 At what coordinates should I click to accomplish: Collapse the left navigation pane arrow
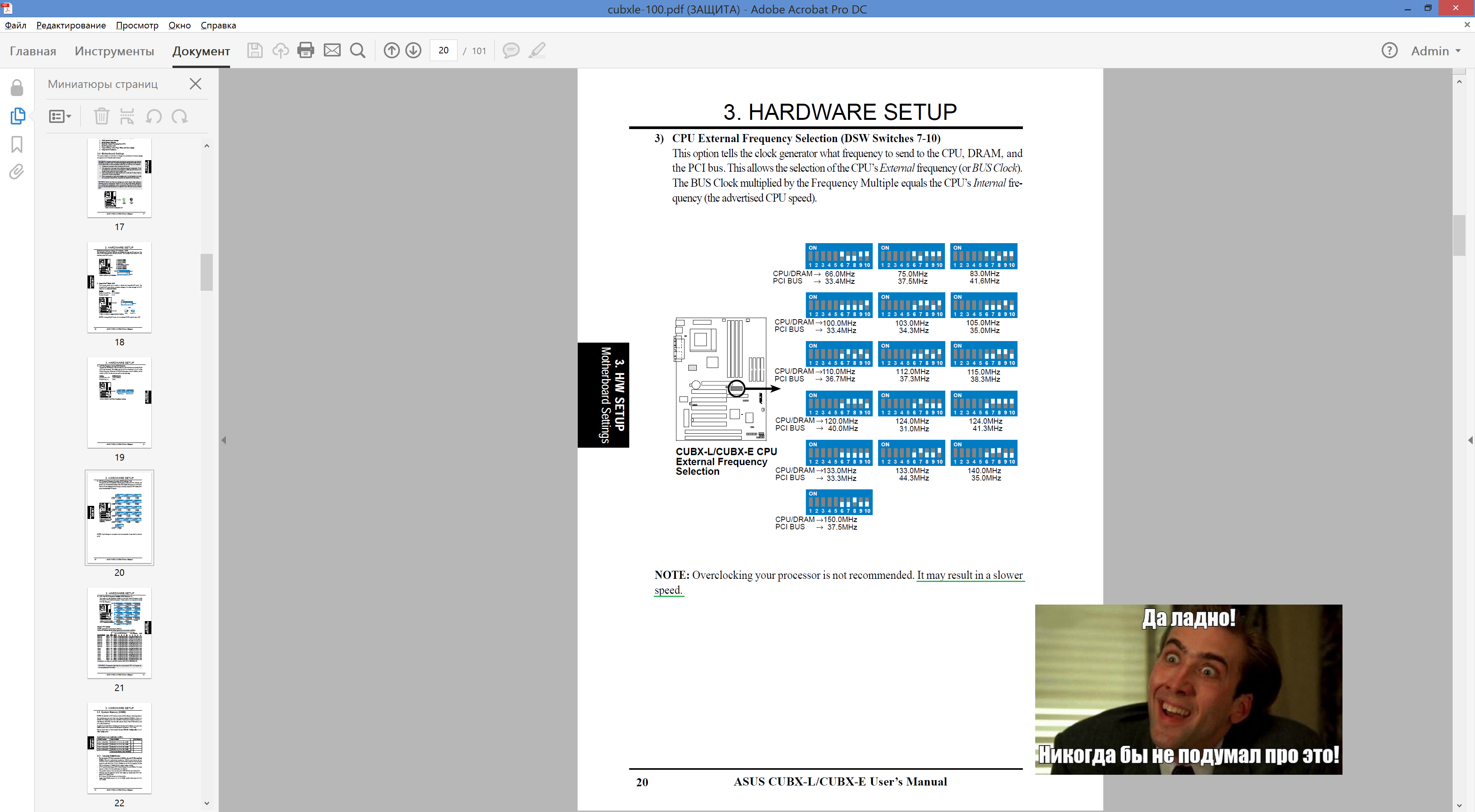224,440
